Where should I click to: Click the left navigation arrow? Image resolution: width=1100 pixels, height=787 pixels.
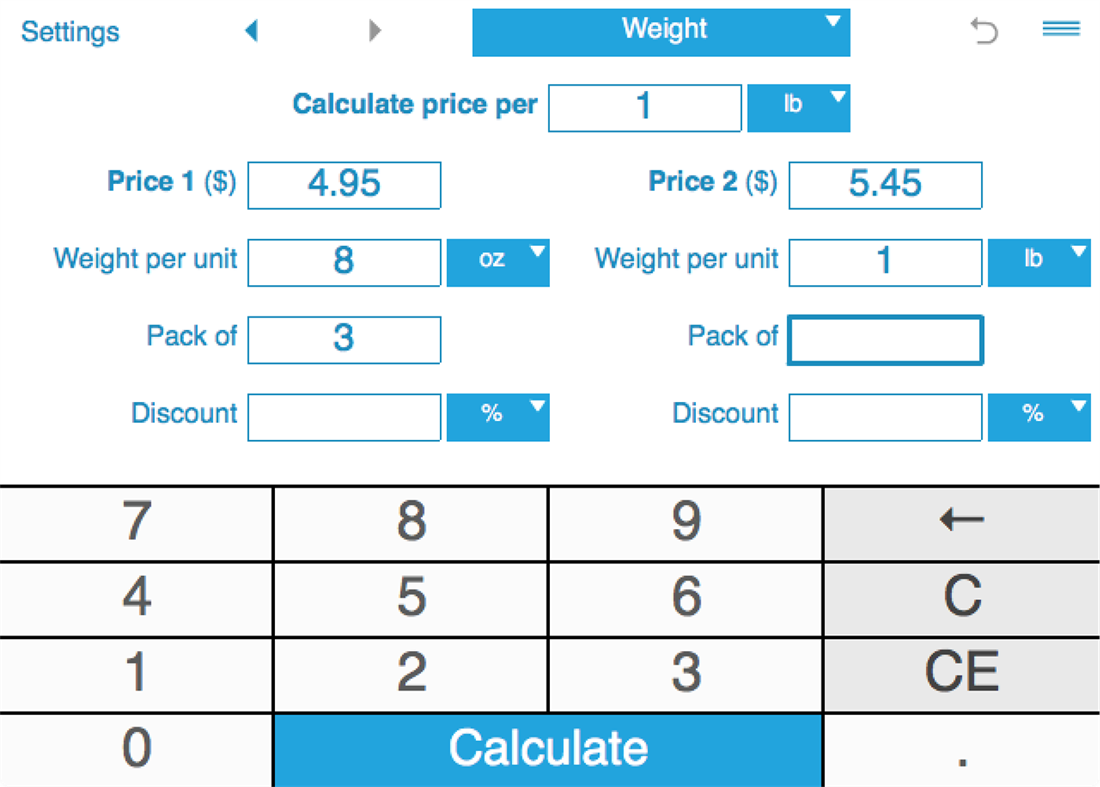[252, 31]
